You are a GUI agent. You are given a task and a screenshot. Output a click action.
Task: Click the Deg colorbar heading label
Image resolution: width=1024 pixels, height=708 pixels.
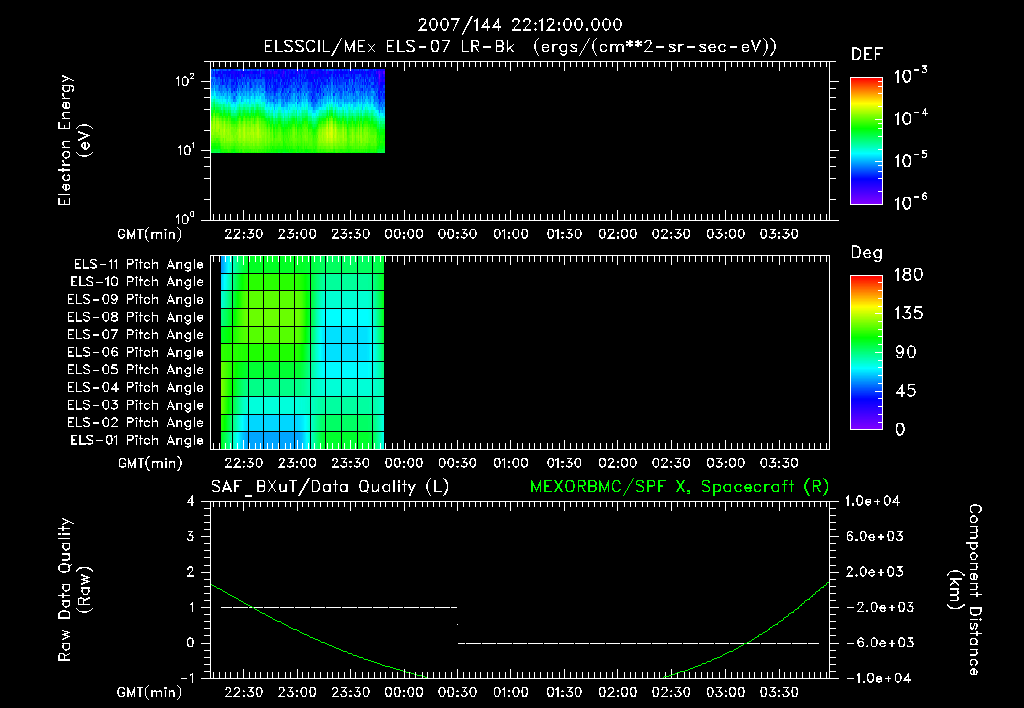pyautogui.click(x=867, y=253)
